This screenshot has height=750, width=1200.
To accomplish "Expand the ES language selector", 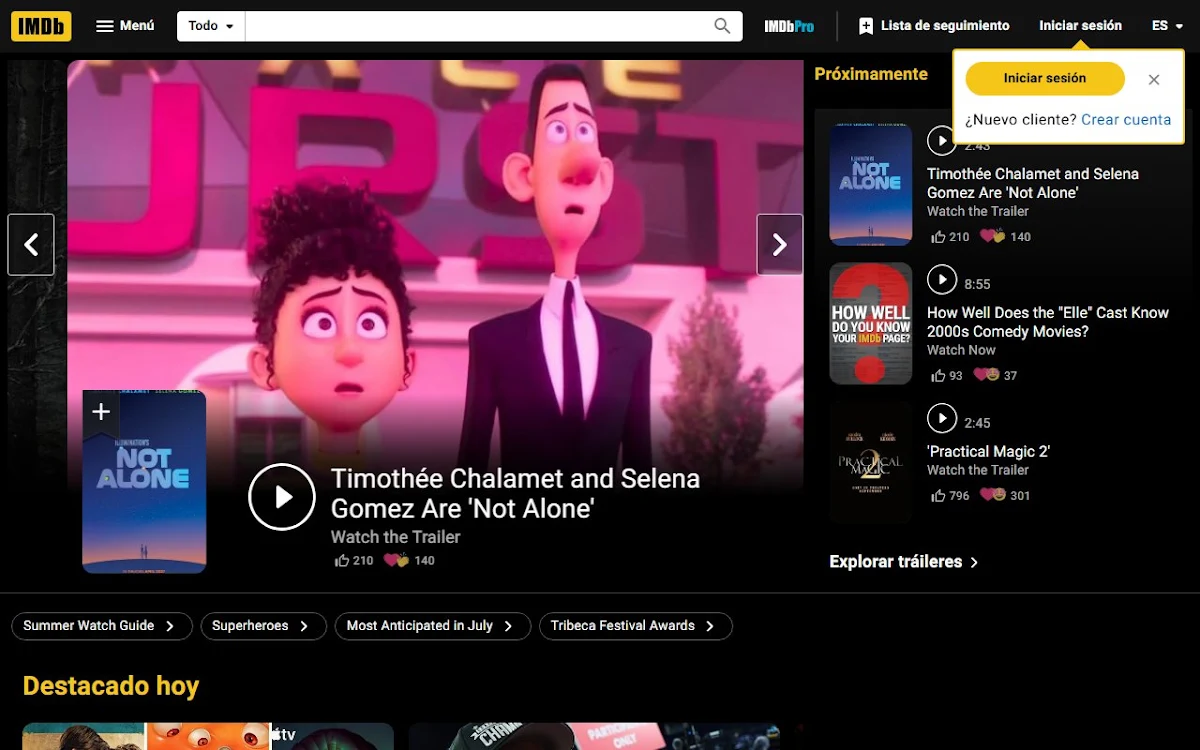I will click(1167, 26).
